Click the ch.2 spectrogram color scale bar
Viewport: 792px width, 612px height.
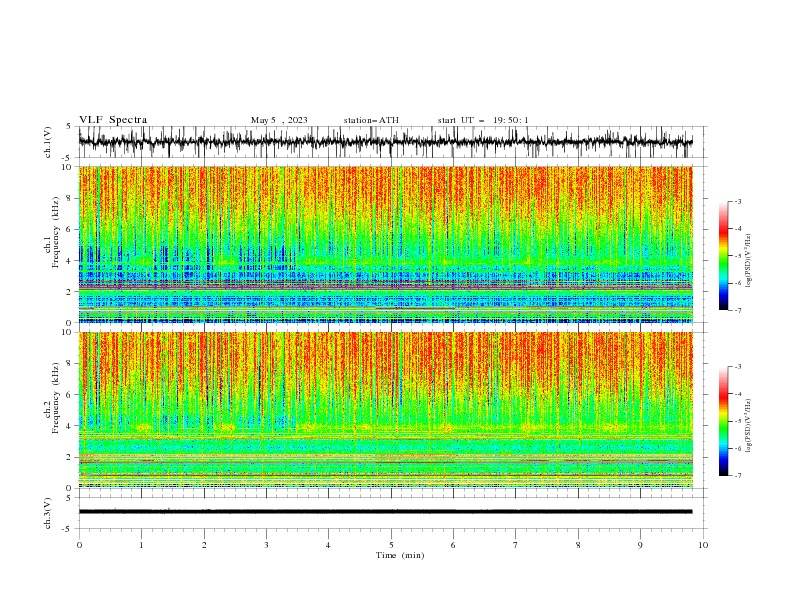tap(723, 421)
